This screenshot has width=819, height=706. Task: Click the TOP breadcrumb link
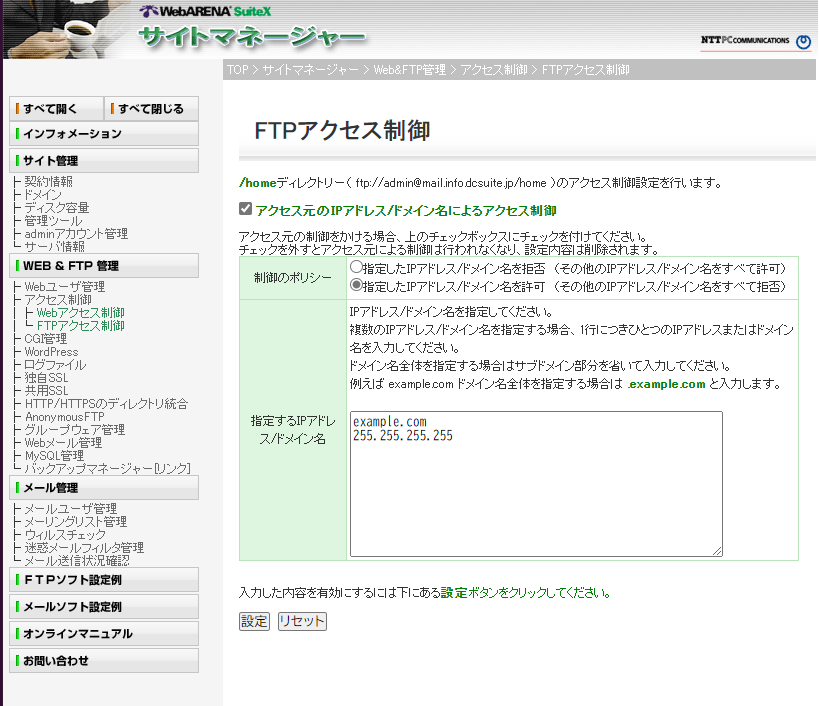[237, 70]
